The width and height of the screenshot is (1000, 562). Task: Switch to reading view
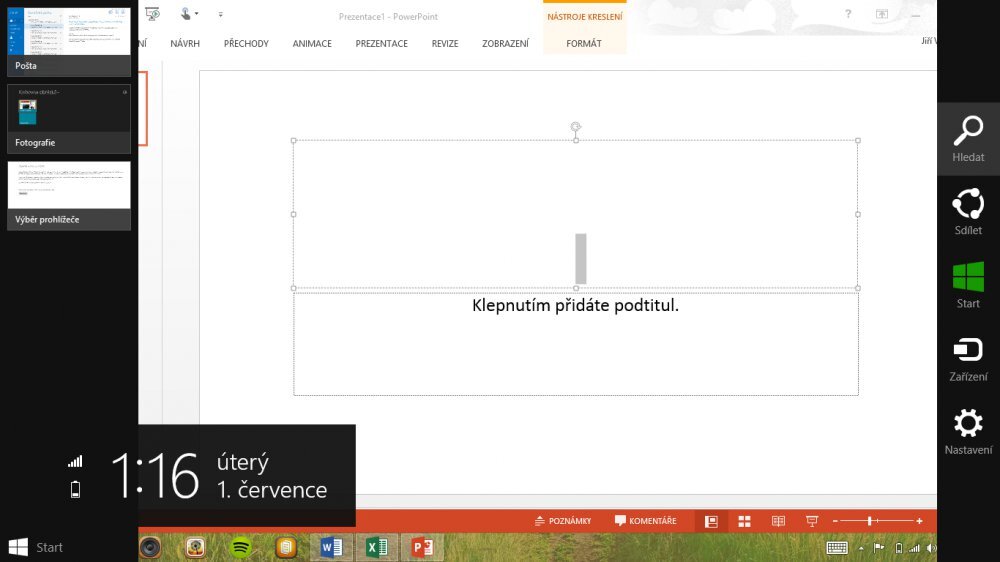click(778, 521)
